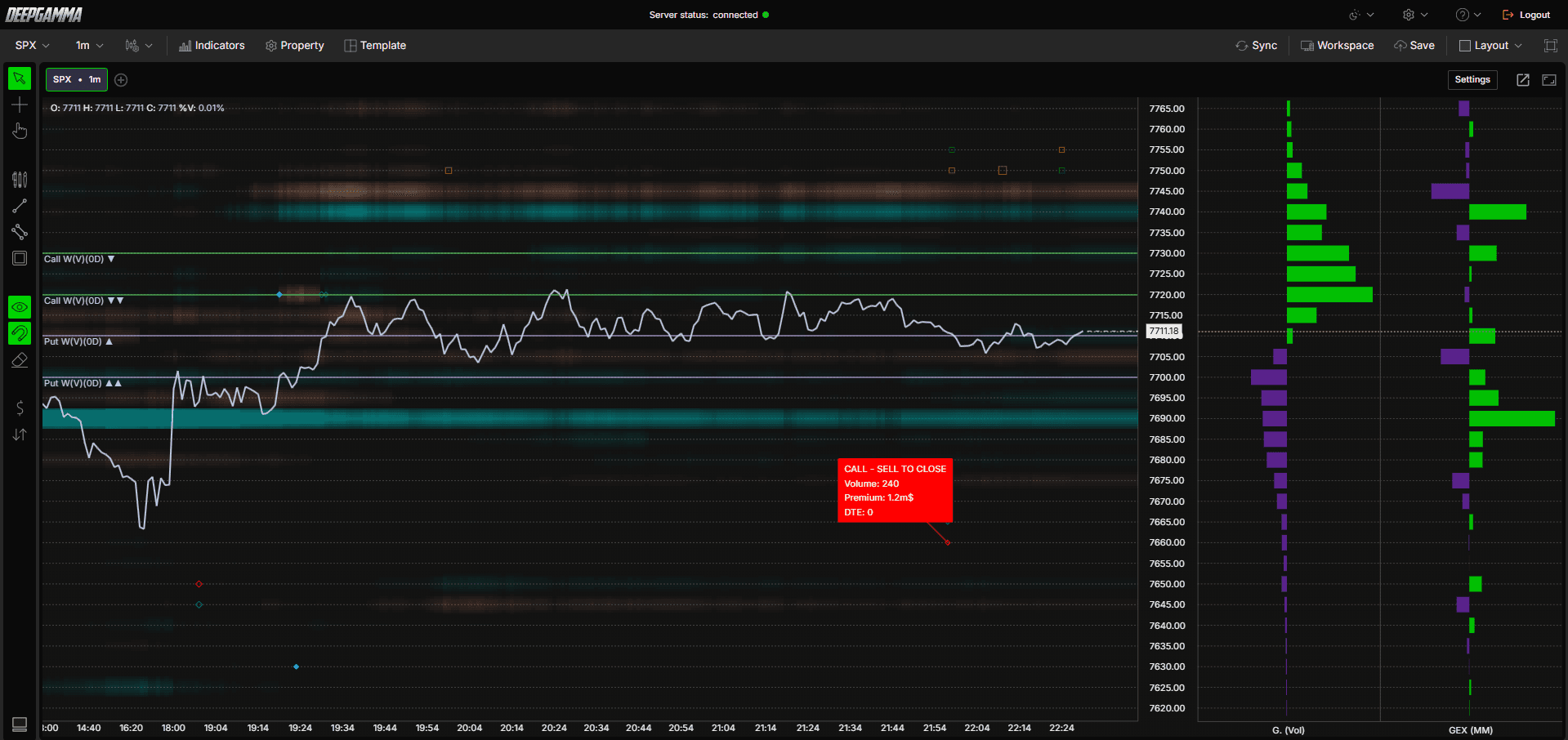Viewport: 1568px width, 740px height.
Task: Open the Property menu
Action: (x=295, y=46)
